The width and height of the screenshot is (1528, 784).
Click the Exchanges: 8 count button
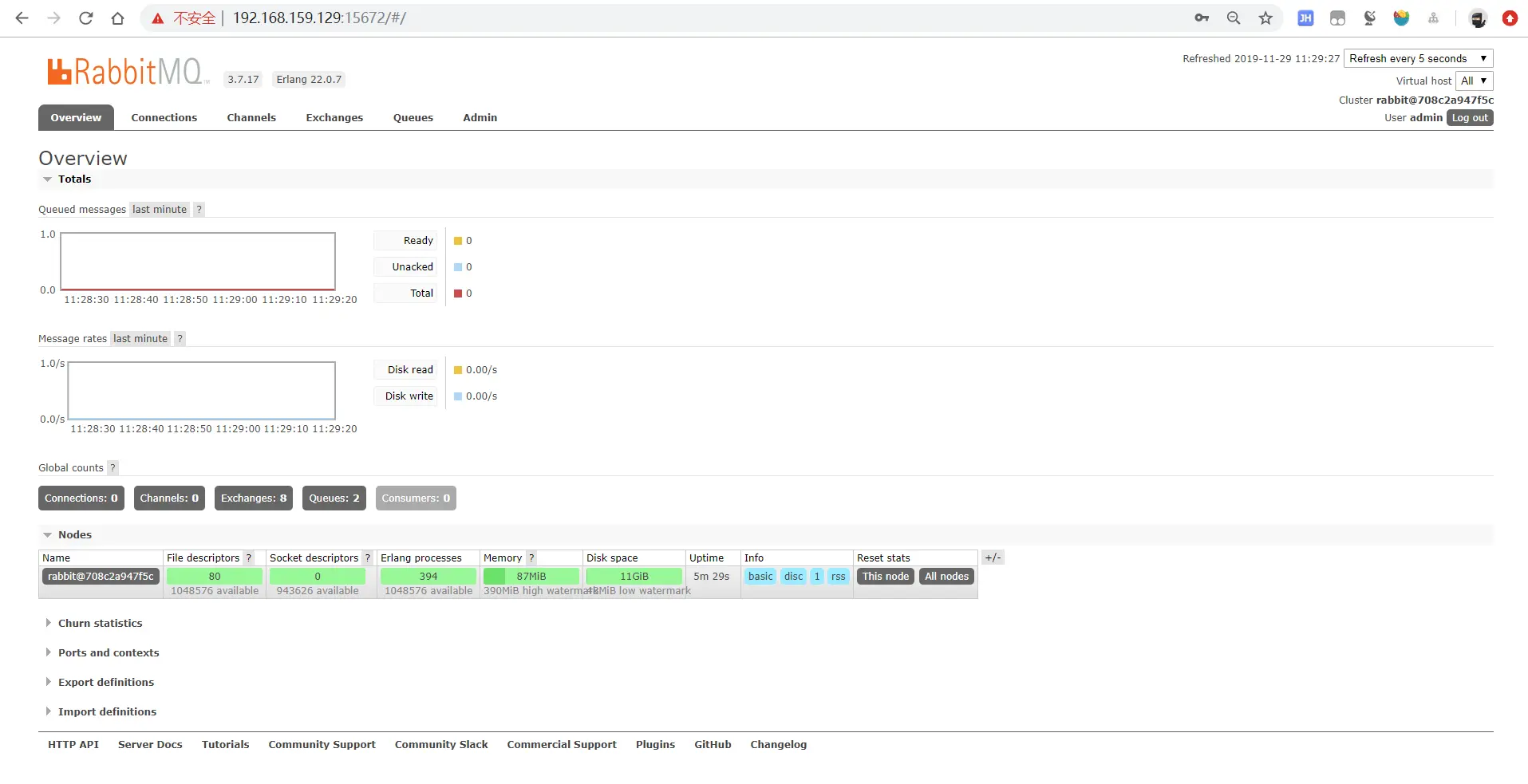(254, 498)
